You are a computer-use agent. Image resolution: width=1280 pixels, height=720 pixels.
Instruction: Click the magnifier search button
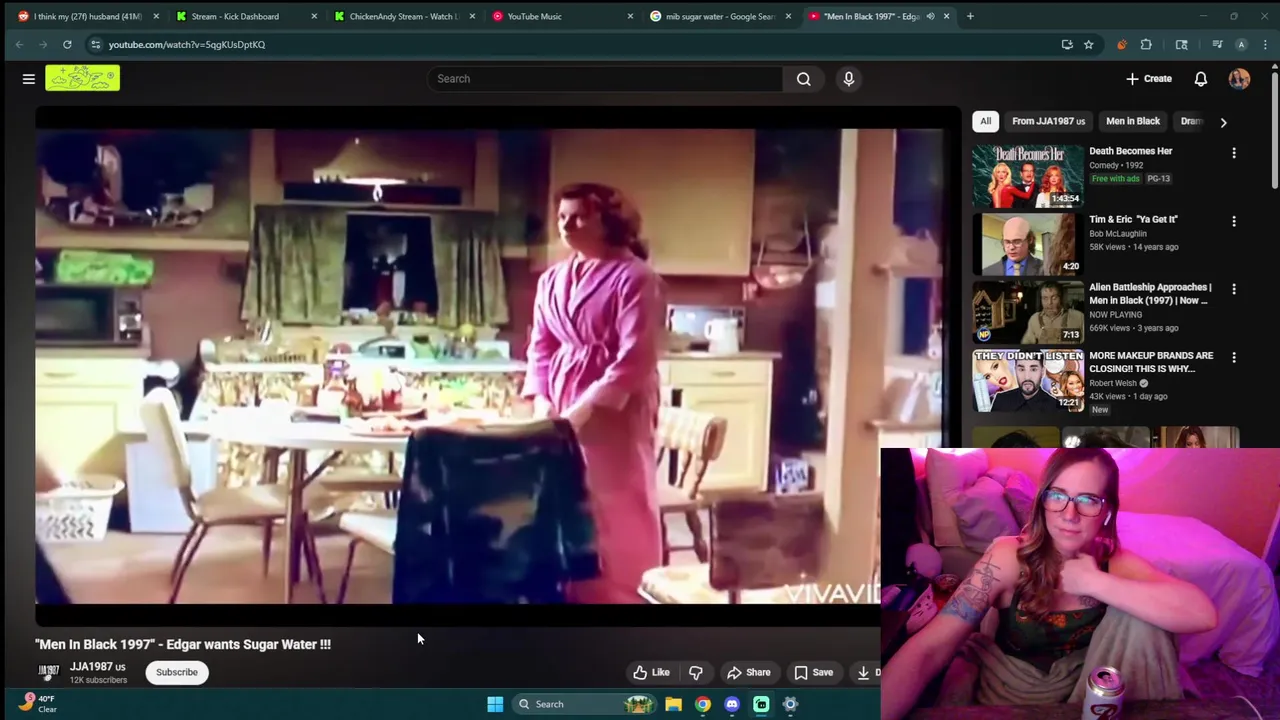tap(804, 79)
